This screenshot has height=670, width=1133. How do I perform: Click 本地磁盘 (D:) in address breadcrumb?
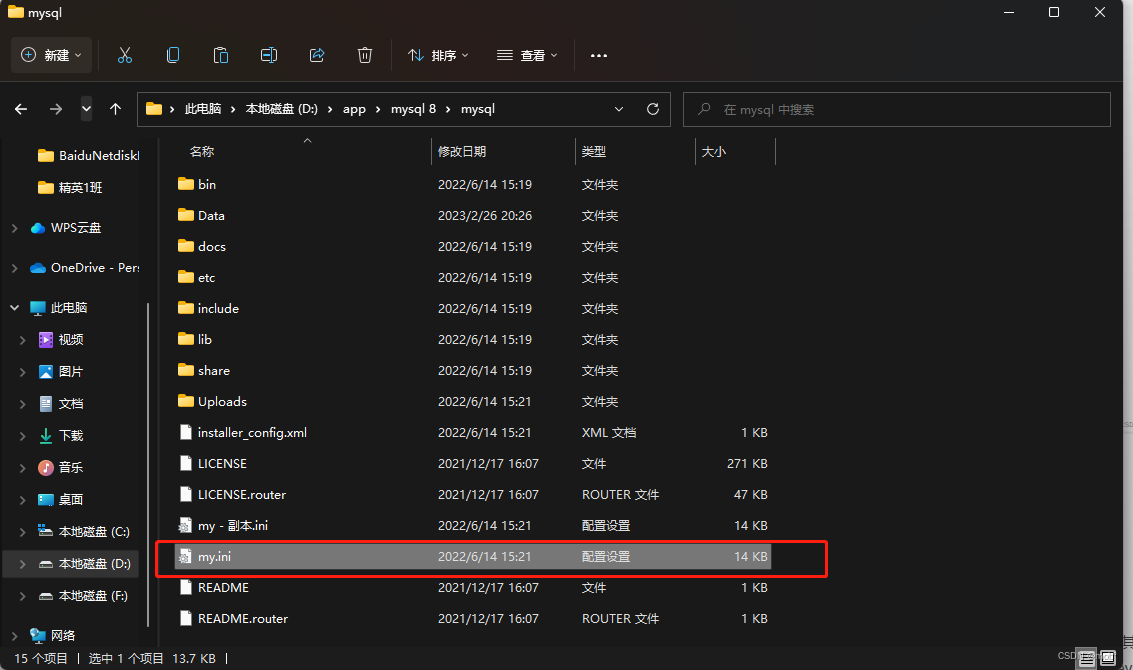coord(282,109)
